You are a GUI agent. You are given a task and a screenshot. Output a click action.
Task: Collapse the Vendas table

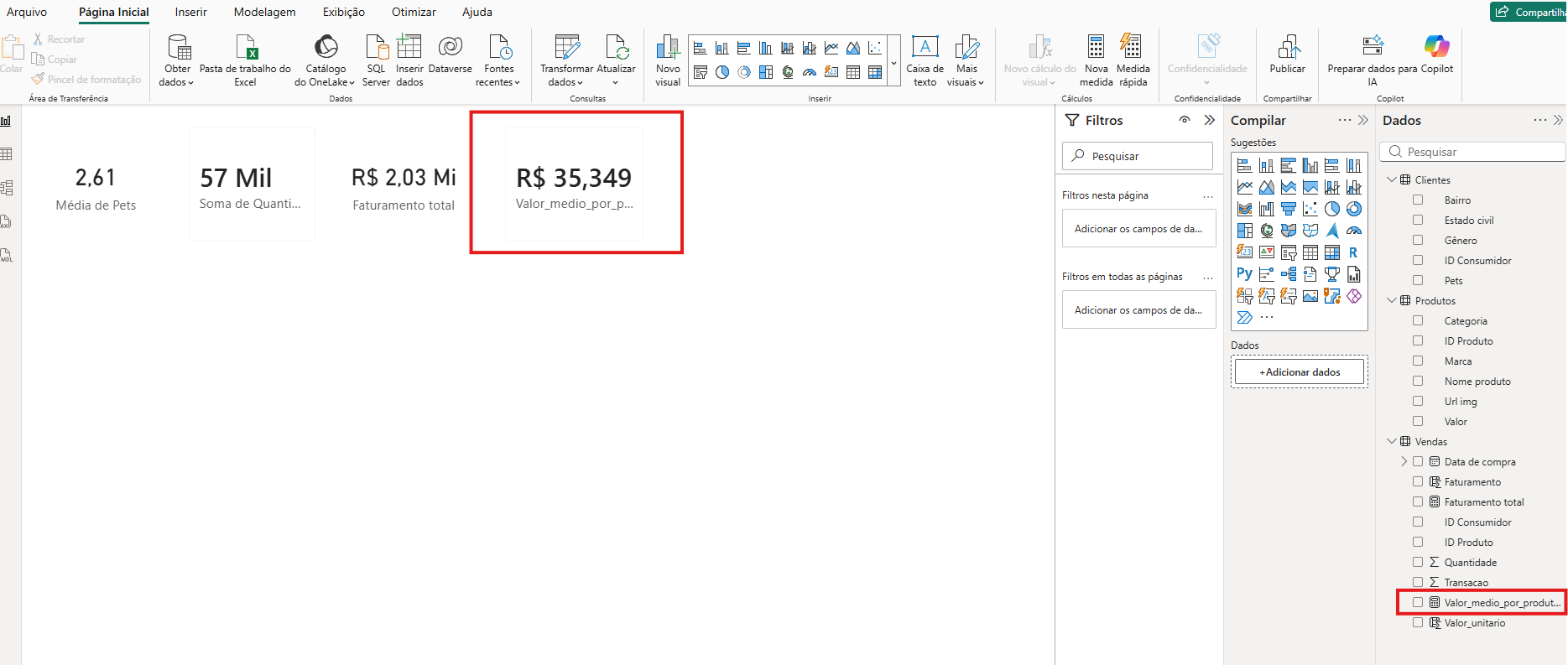pyautogui.click(x=1392, y=441)
